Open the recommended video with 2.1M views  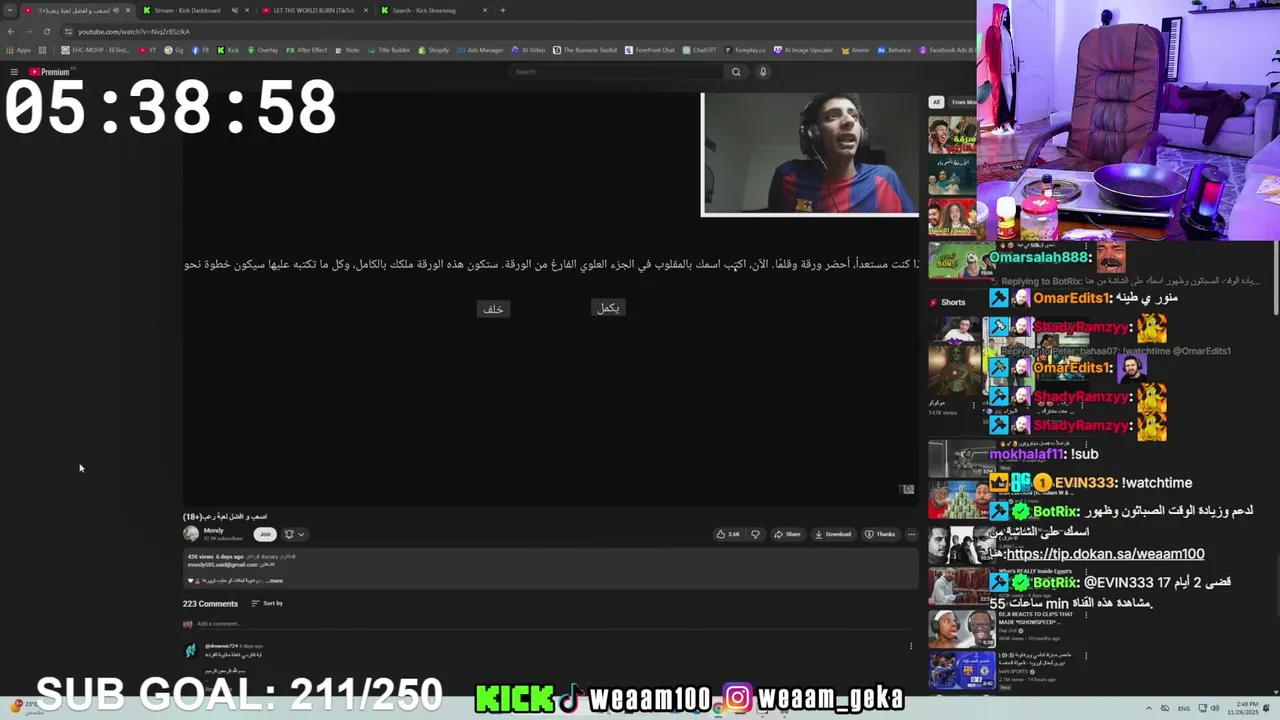(962, 670)
